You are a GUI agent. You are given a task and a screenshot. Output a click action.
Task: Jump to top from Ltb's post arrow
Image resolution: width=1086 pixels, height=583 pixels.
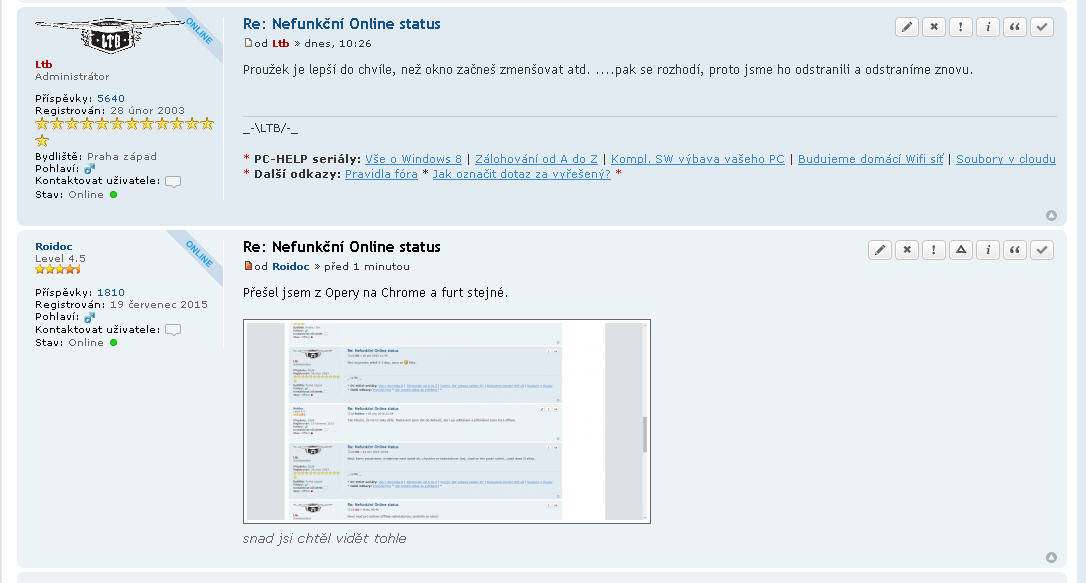pyautogui.click(x=1051, y=215)
